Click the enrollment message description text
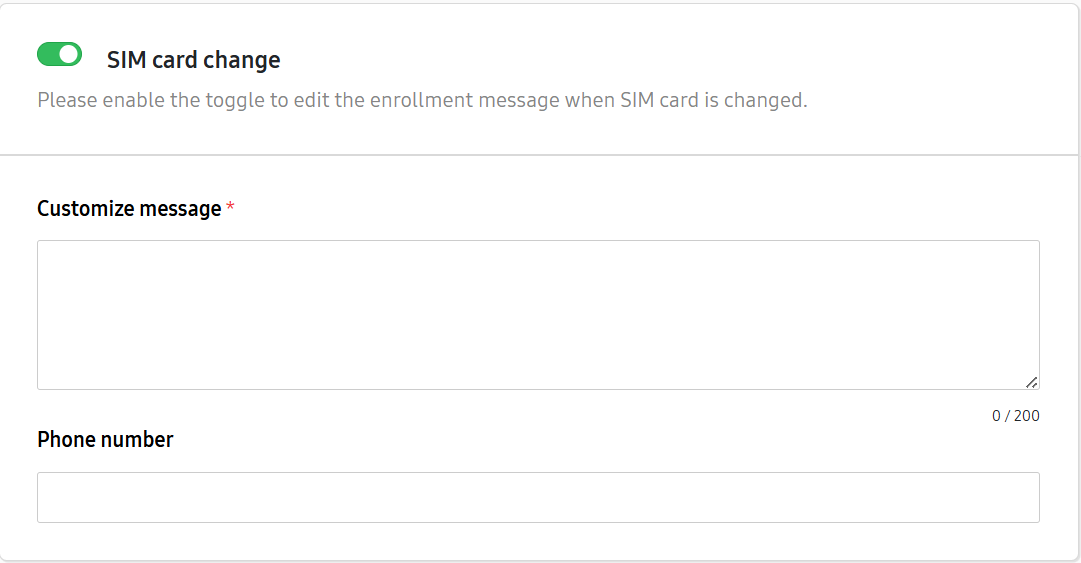The image size is (1081, 563). (x=421, y=100)
